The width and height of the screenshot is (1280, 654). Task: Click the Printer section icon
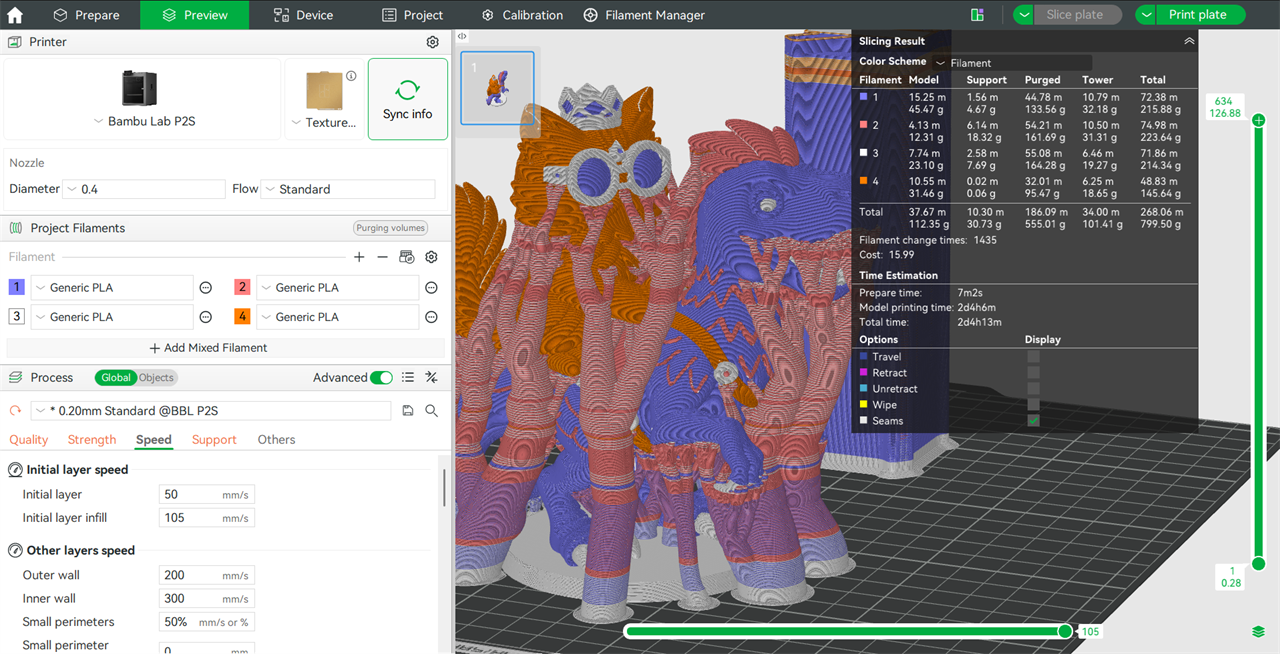pyautogui.click(x=15, y=42)
